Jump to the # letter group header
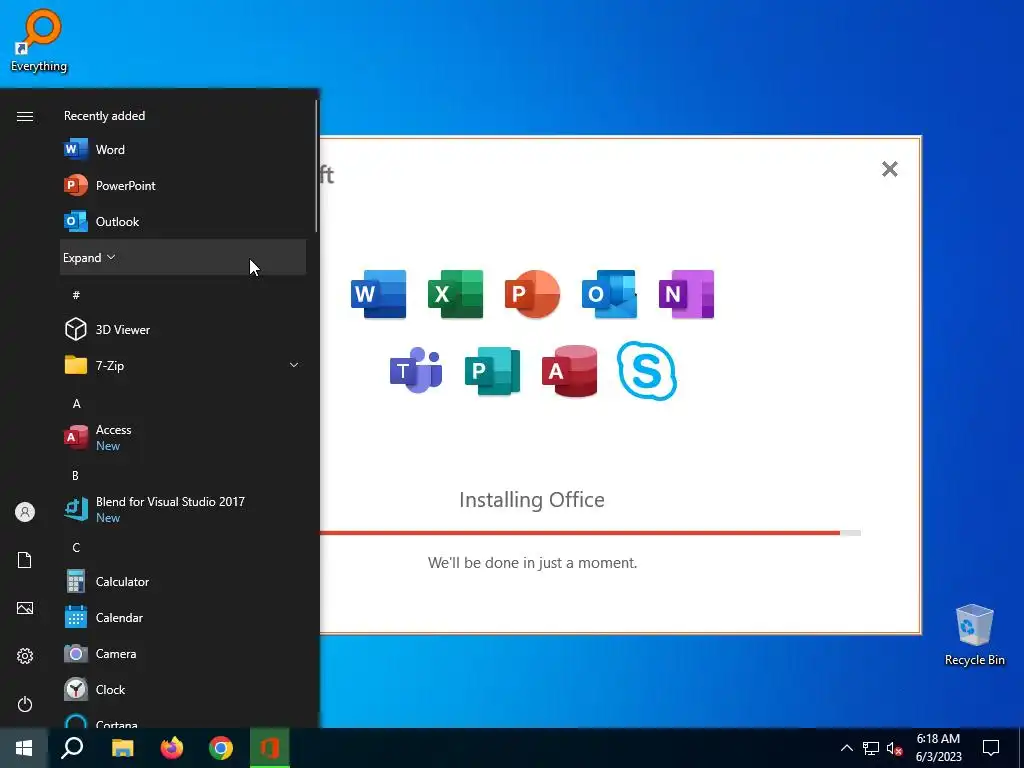1024x768 pixels. [76, 295]
